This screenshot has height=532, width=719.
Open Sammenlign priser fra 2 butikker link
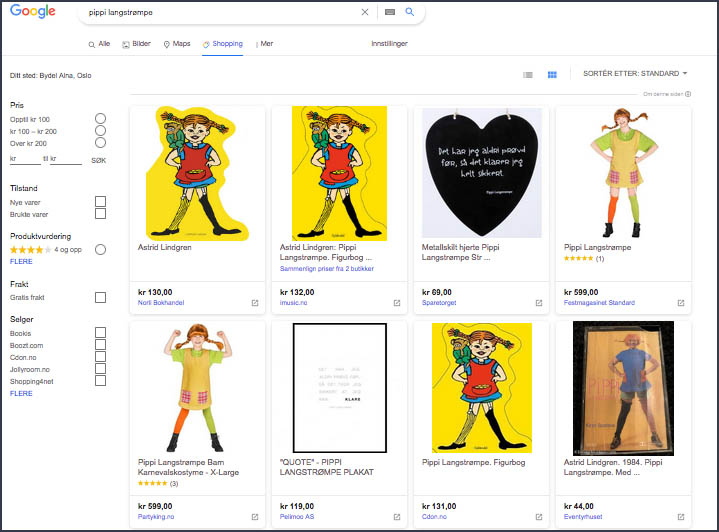point(326,269)
